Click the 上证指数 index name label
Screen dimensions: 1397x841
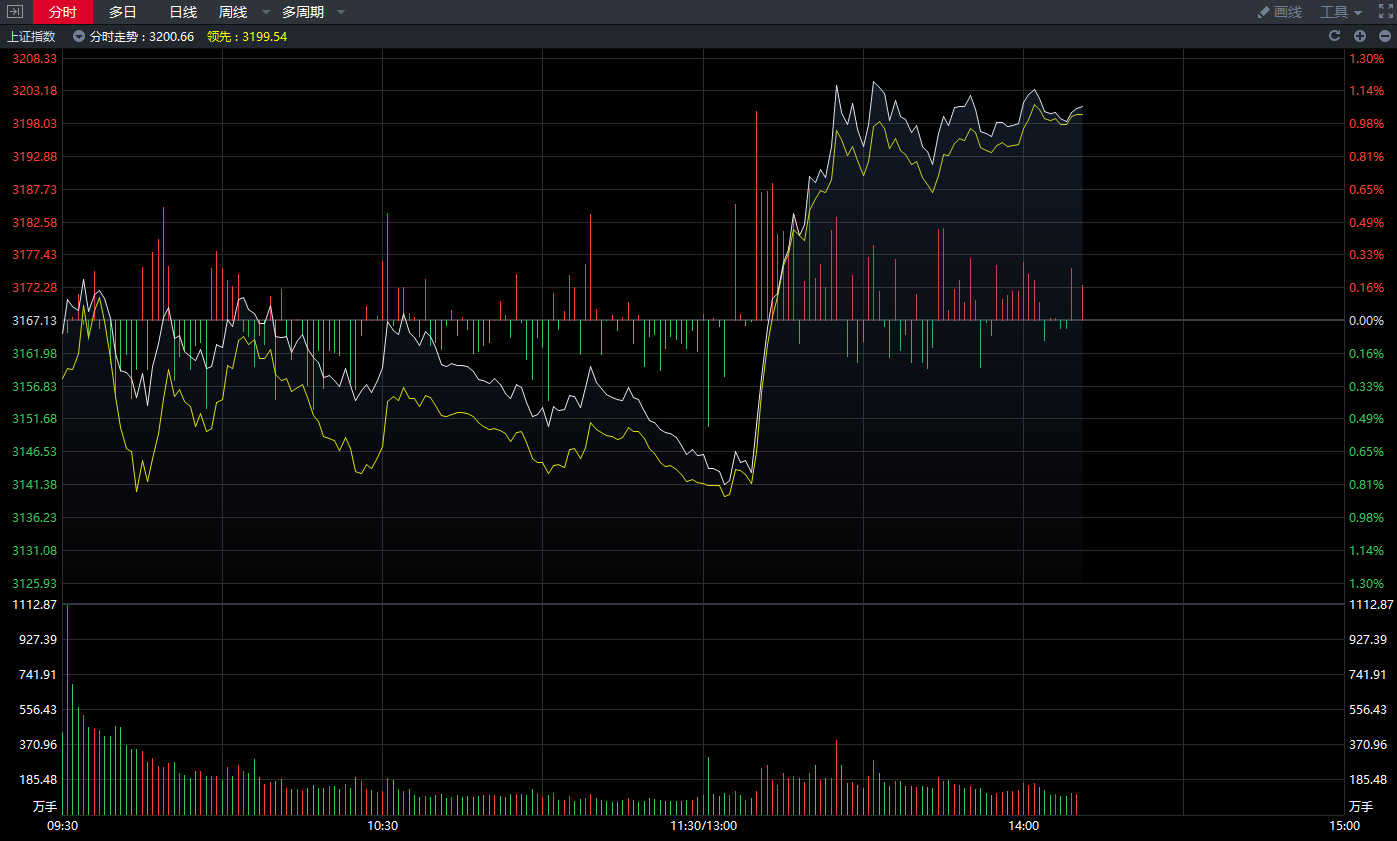click(x=32, y=36)
